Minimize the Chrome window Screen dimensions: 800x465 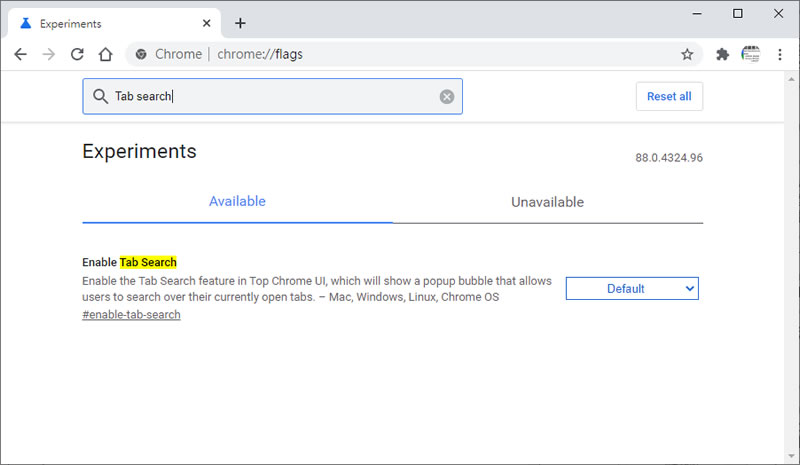click(697, 14)
